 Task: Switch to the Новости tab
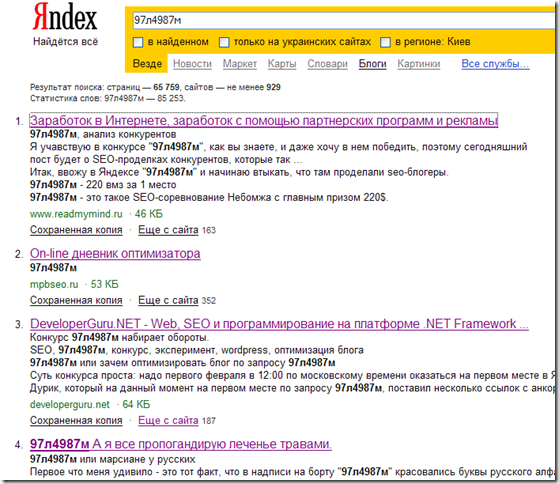tap(193, 64)
